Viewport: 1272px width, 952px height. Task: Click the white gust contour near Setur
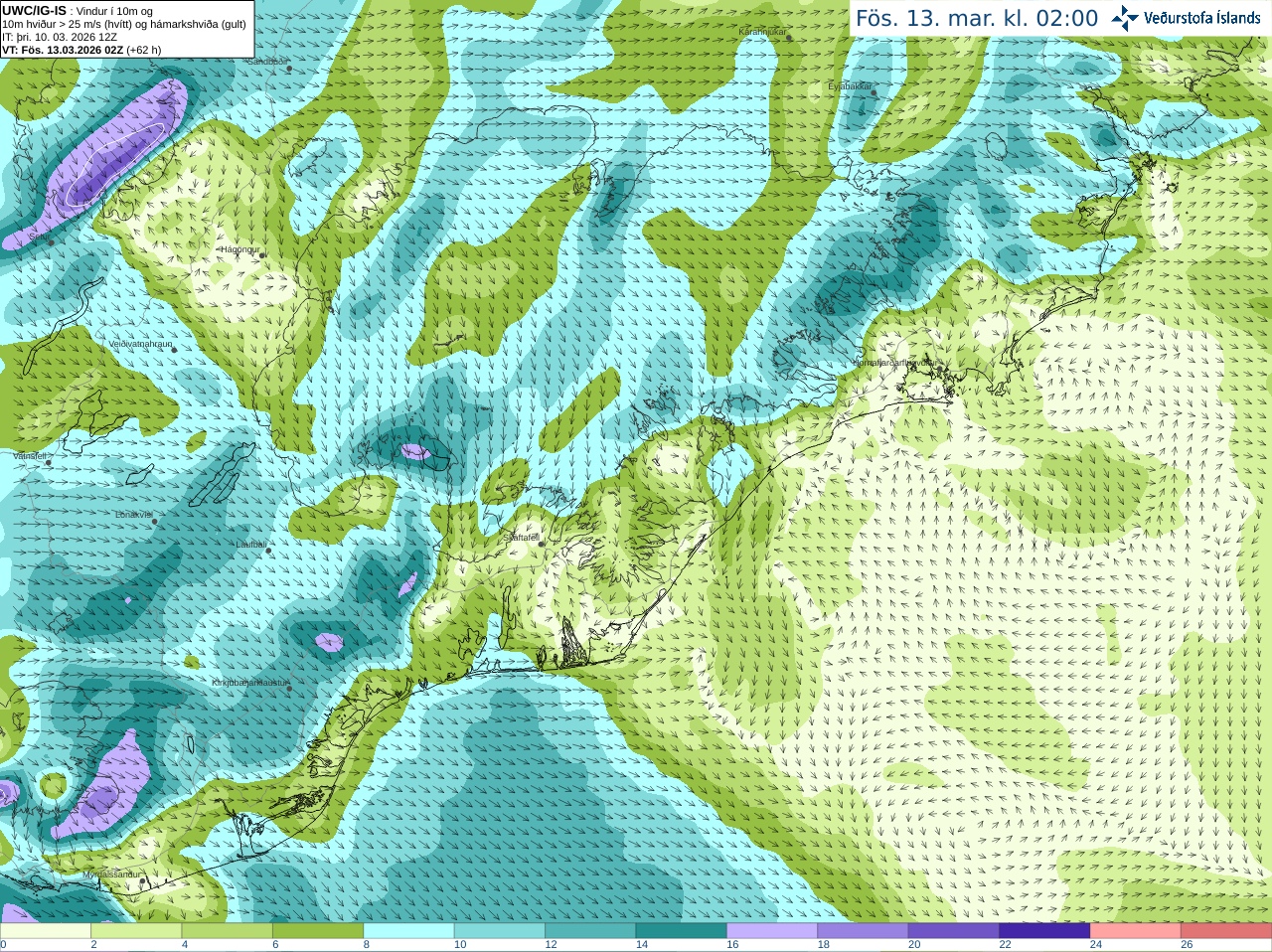click(x=113, y=164)
